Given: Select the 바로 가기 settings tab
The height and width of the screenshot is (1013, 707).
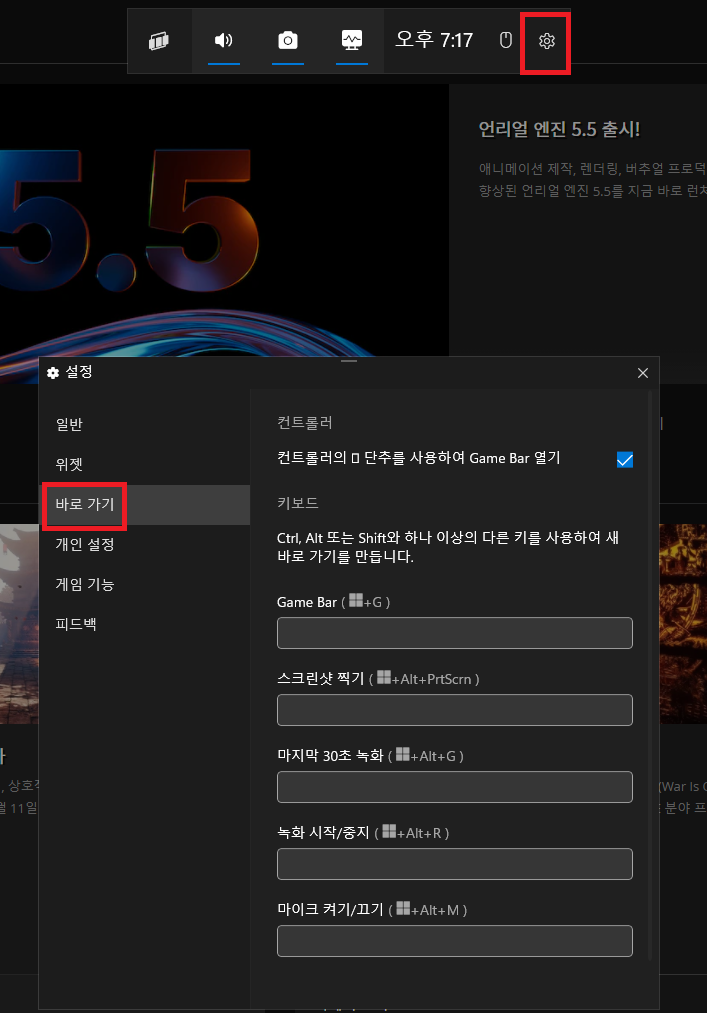Looking at the screenshot, I should [145, 505].
